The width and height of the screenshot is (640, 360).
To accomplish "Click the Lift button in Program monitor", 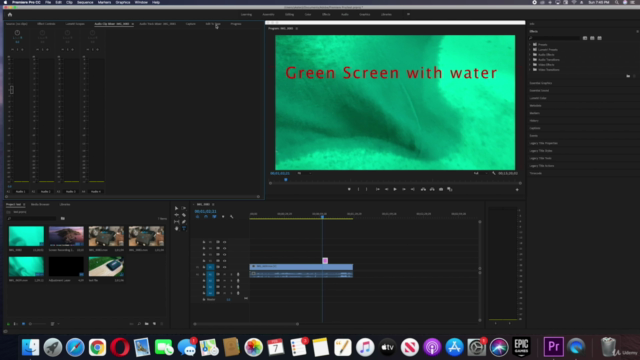I will tap(423, 189).
